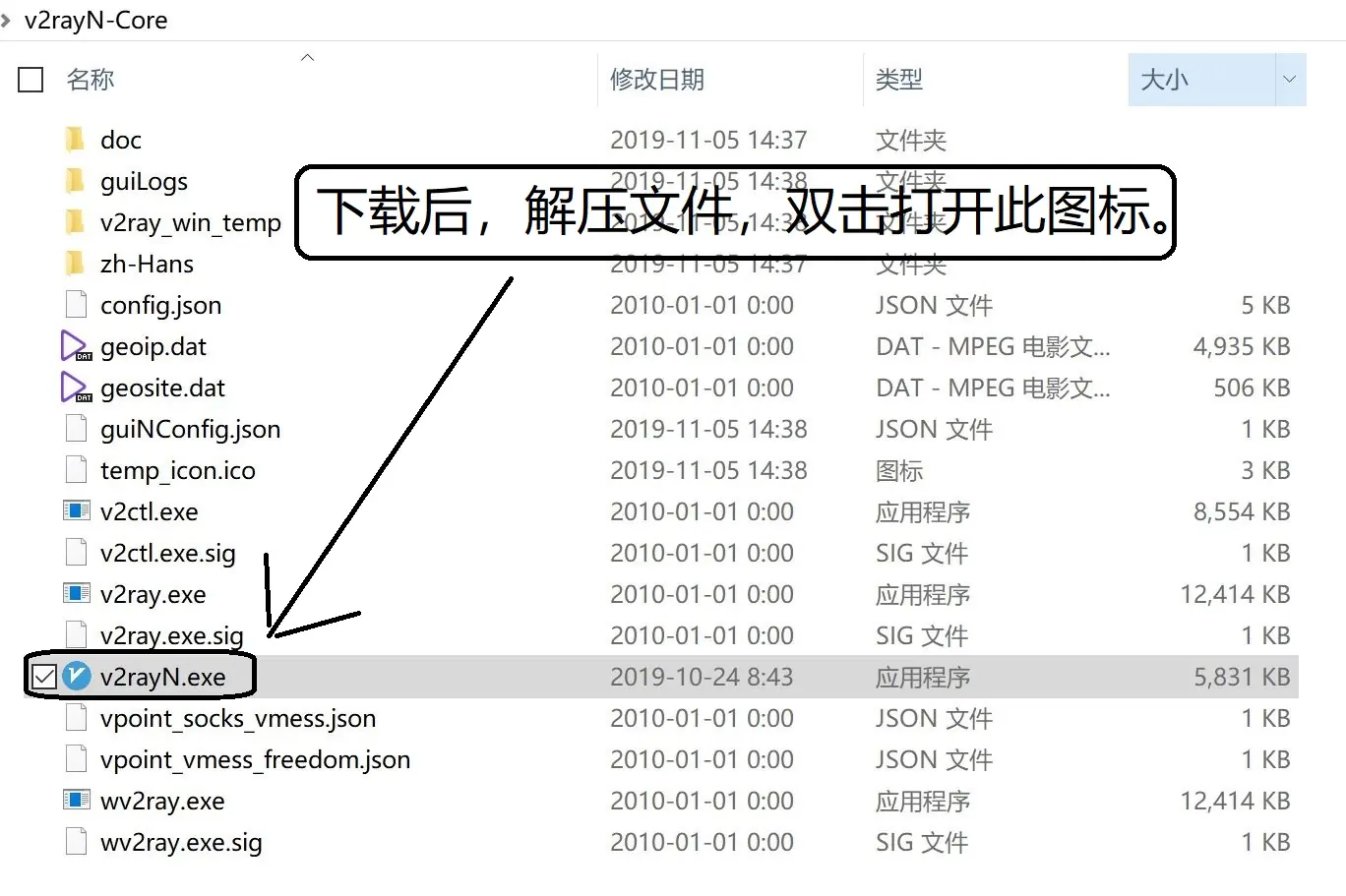Click the wv2ray.exe.sig file icon

coord(76,842)
